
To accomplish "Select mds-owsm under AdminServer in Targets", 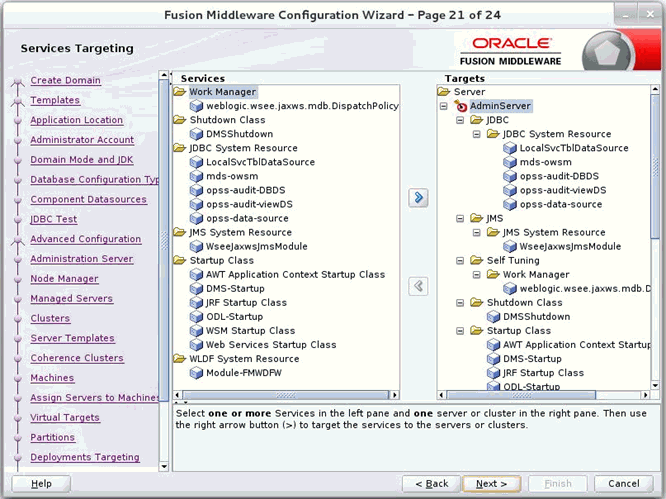I will (545, 162).
